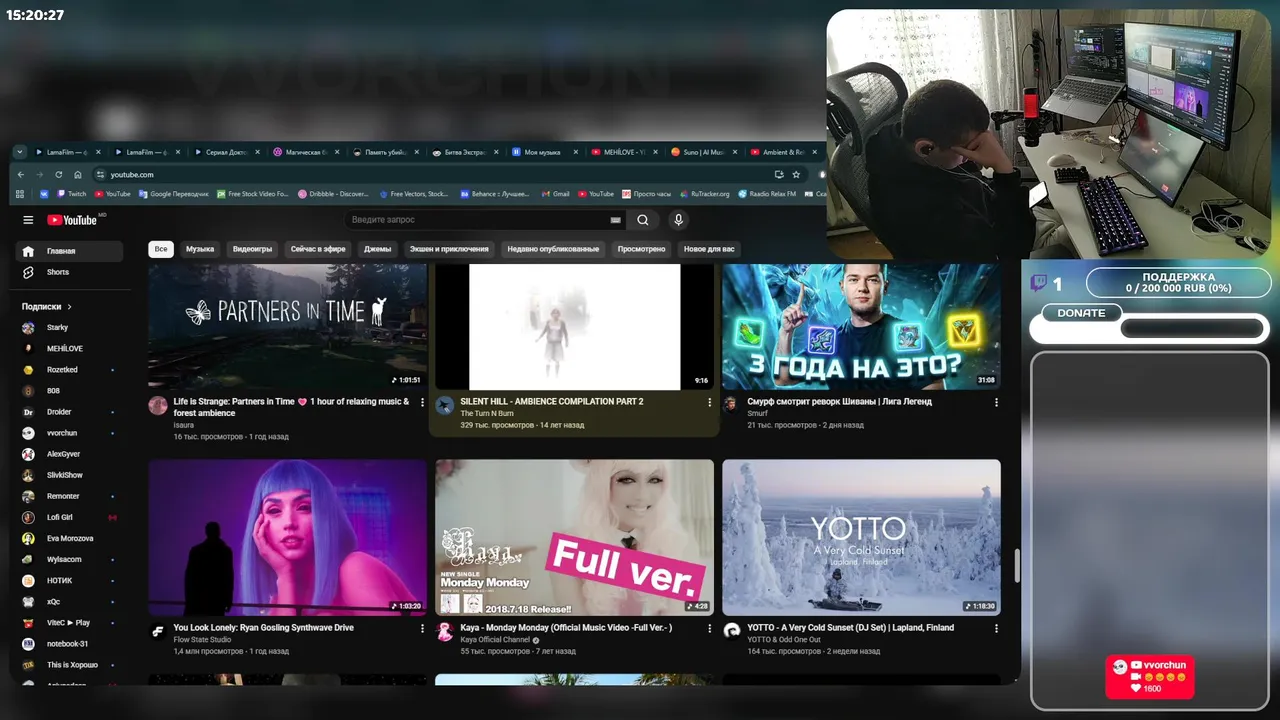The width and height of the screenshot is (1280, 720).
Task: Open SILENT HILL - AMBIENCE COMPILATION title
Action: point(552,401)
